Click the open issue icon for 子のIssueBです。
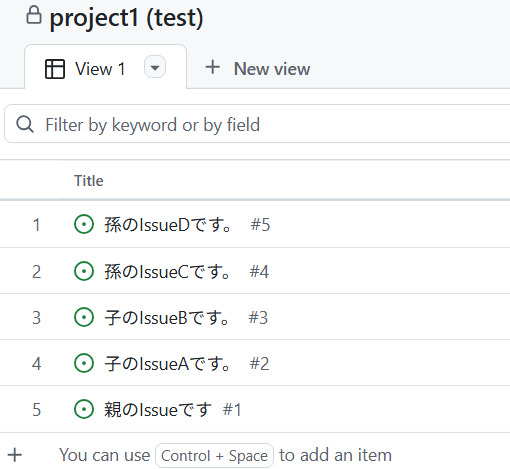The height and width of the screenshot is (469, 510). tap(84, 317)
